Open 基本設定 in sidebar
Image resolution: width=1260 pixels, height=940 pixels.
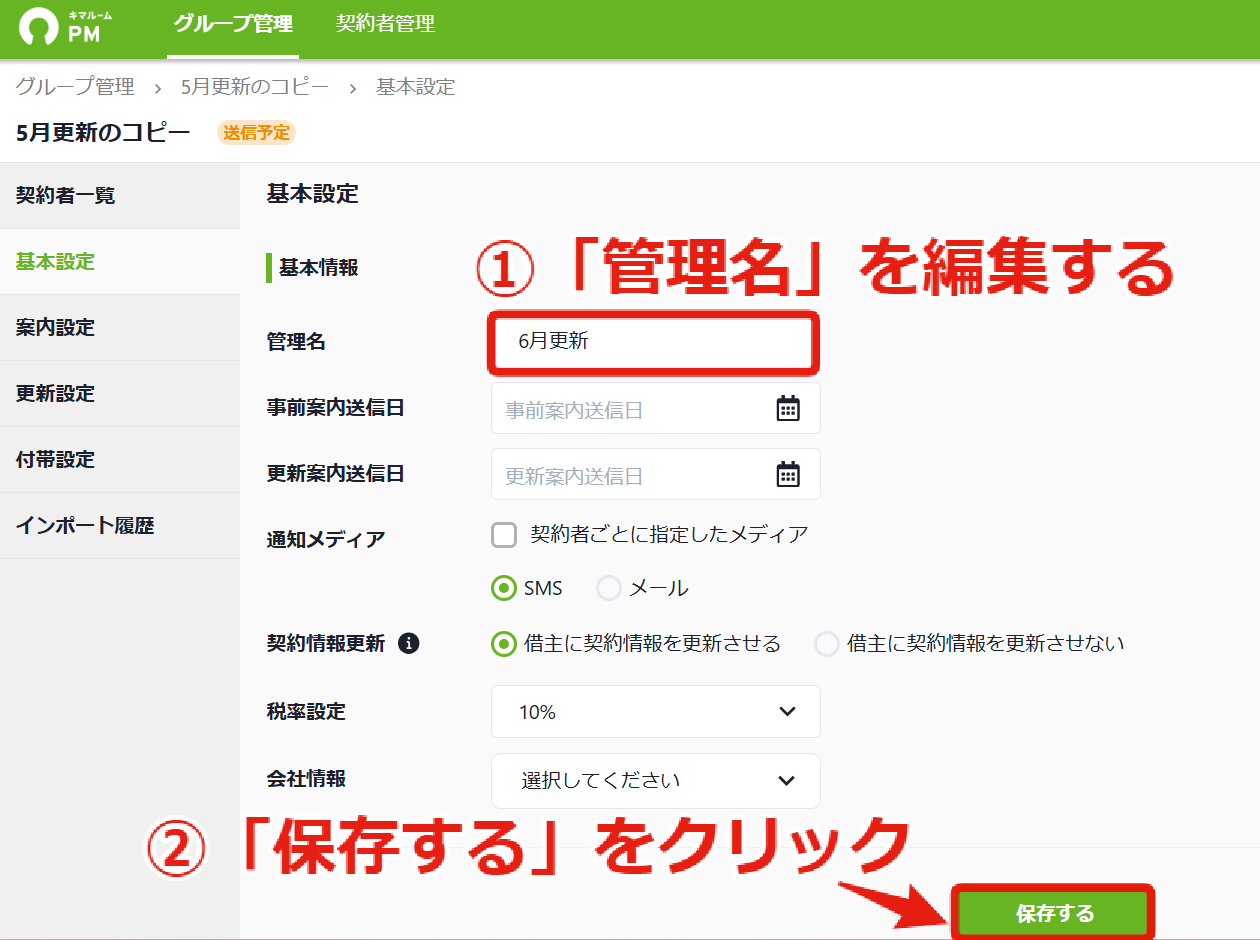[x=120, y=262]
